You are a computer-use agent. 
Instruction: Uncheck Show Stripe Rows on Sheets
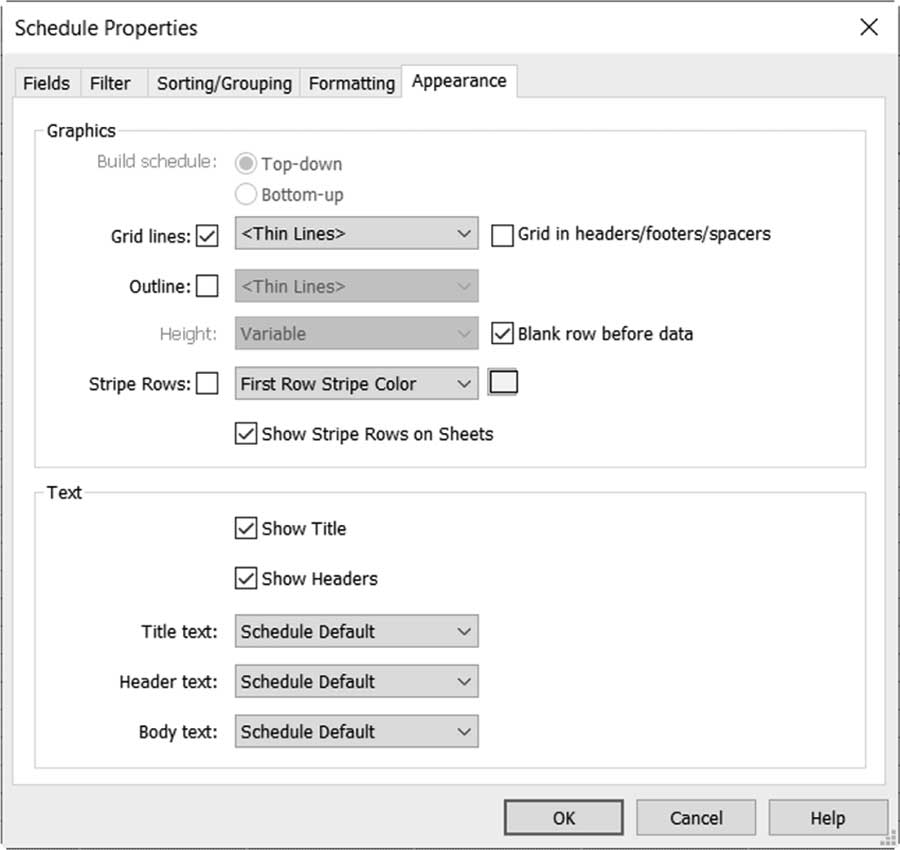[246, 433]
